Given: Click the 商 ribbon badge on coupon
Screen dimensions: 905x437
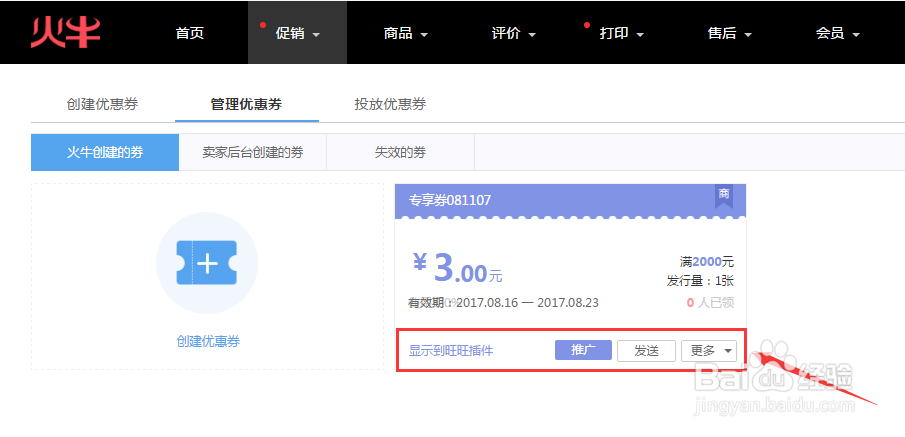Looking at the screenshot, I should click(724, 196).
